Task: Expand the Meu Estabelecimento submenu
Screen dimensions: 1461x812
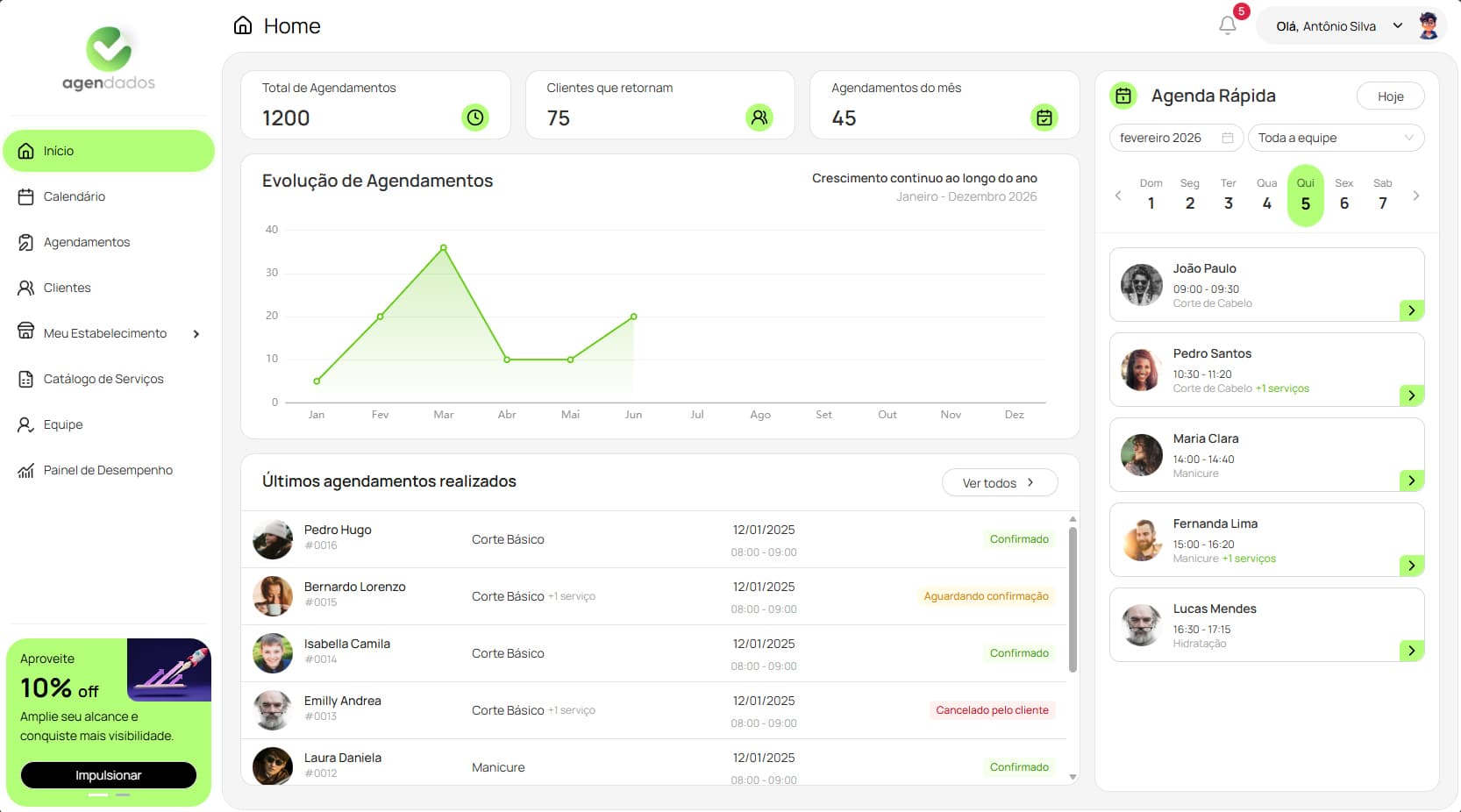Action: pos(196,334)
